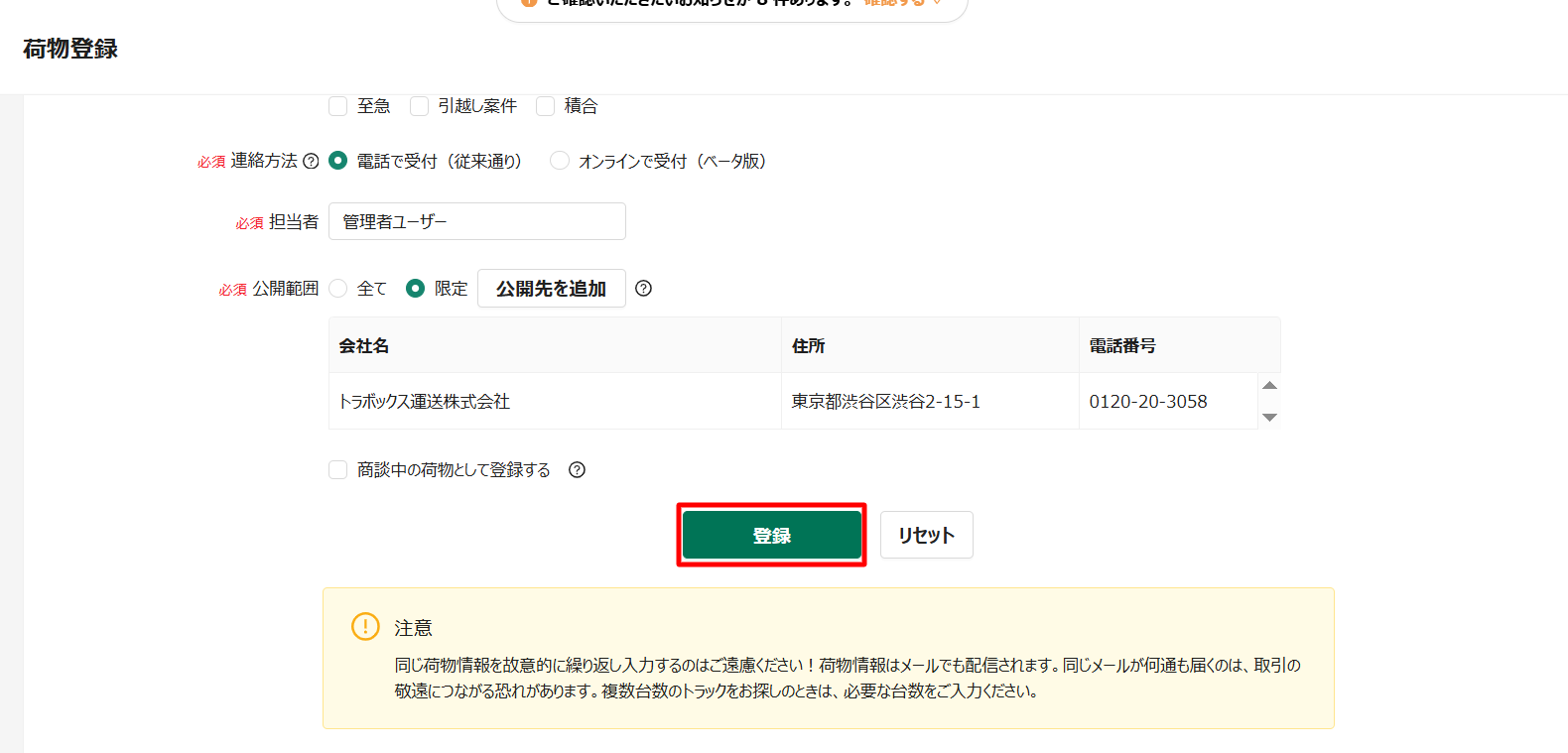Image resolution: width=1568 pixels, height=753 pixels.
Task: Select 限定 for 公開範囲
Action: (416, 288)
